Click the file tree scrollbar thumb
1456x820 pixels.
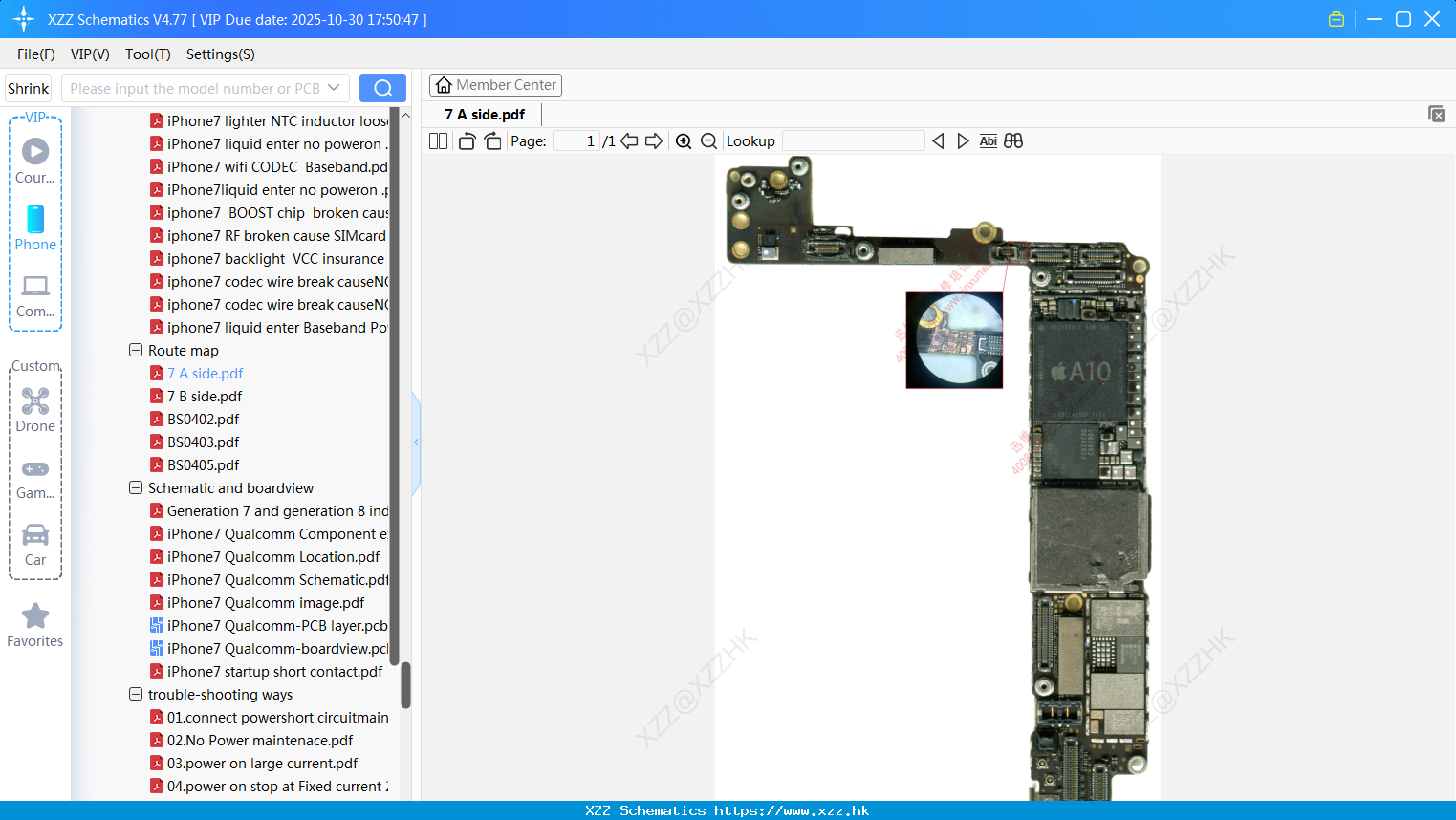405,685
